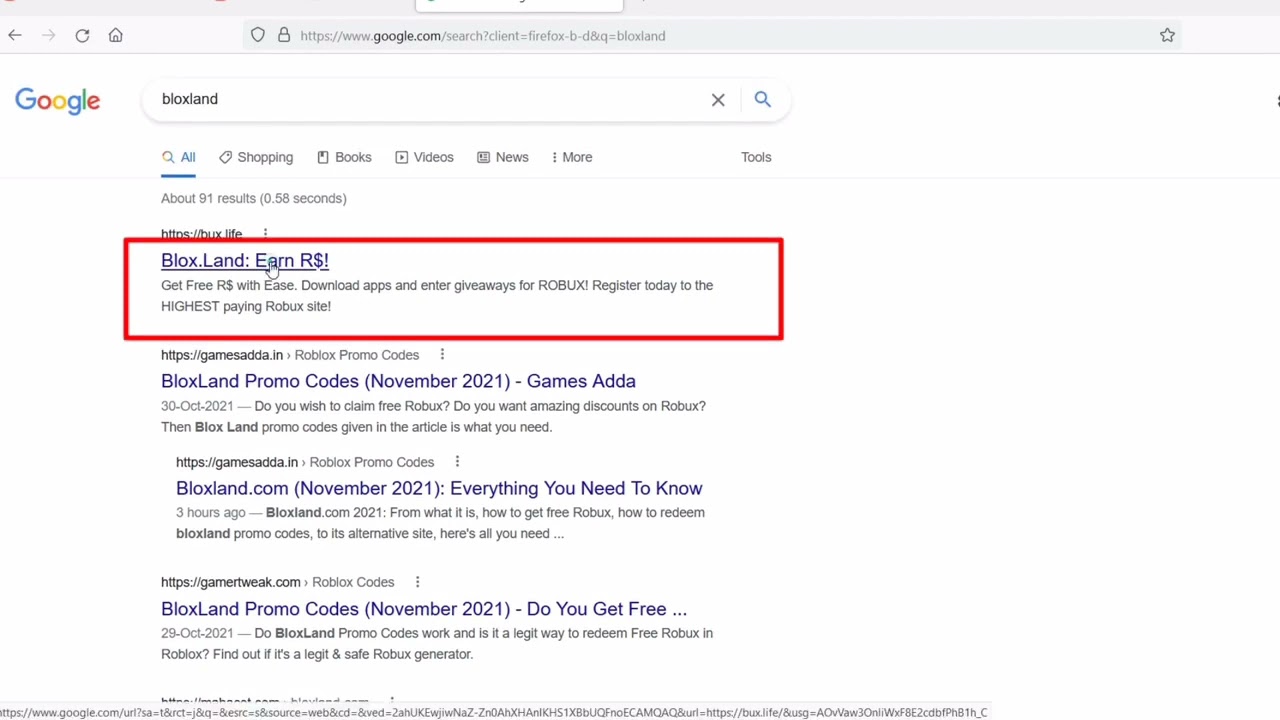This screenshot has height=720, width=1280.
Task: Open the tracking protection shield icon
Action: point(258,36)
